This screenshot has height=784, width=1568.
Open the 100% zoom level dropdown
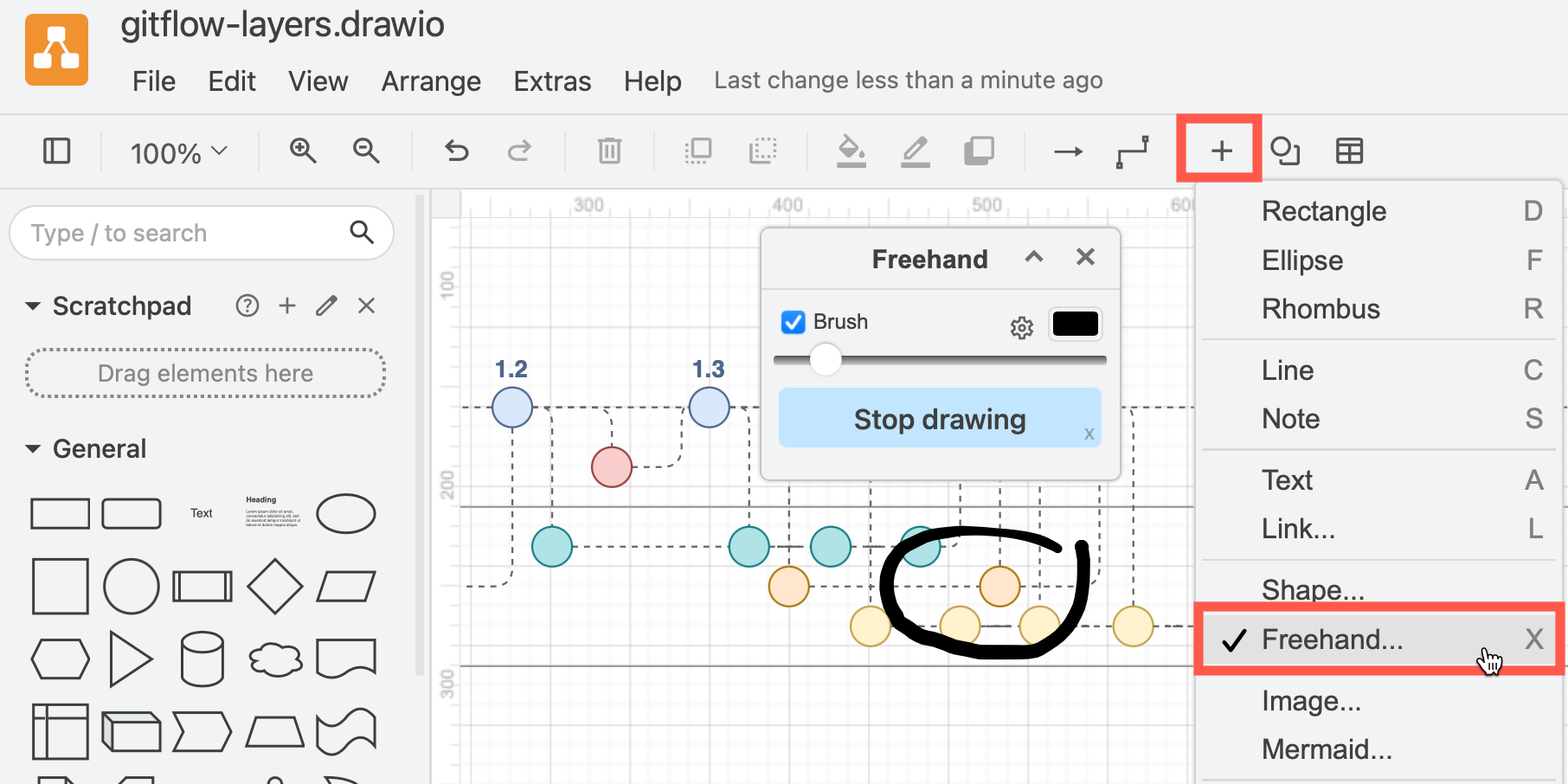[177, 151]
